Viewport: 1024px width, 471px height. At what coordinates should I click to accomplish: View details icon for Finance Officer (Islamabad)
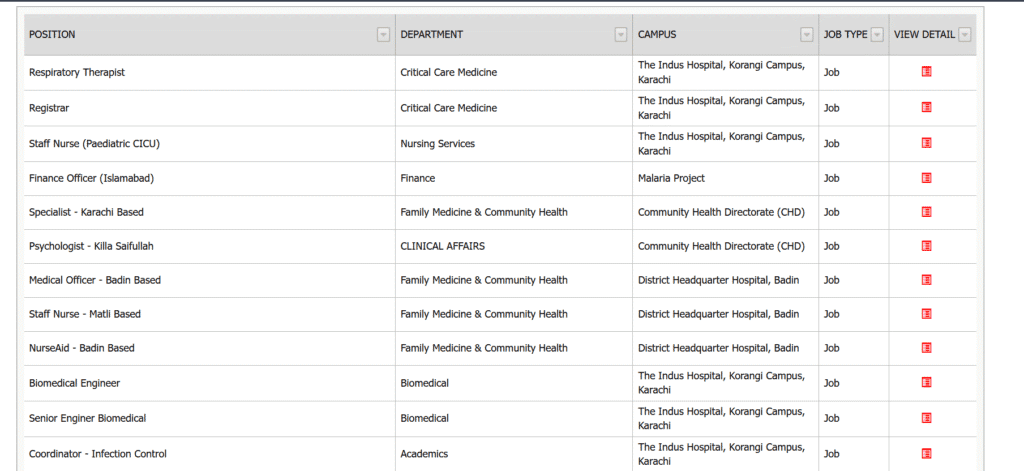point(926,178)
